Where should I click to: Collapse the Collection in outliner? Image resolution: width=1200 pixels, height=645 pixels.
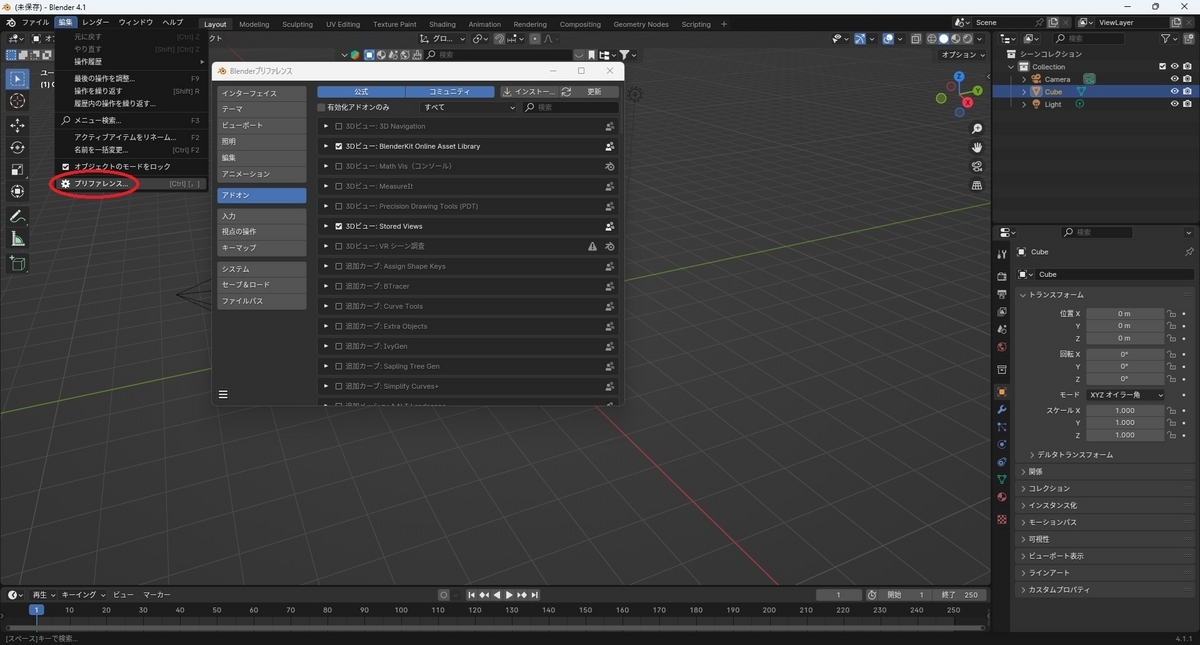(1011, 67)
